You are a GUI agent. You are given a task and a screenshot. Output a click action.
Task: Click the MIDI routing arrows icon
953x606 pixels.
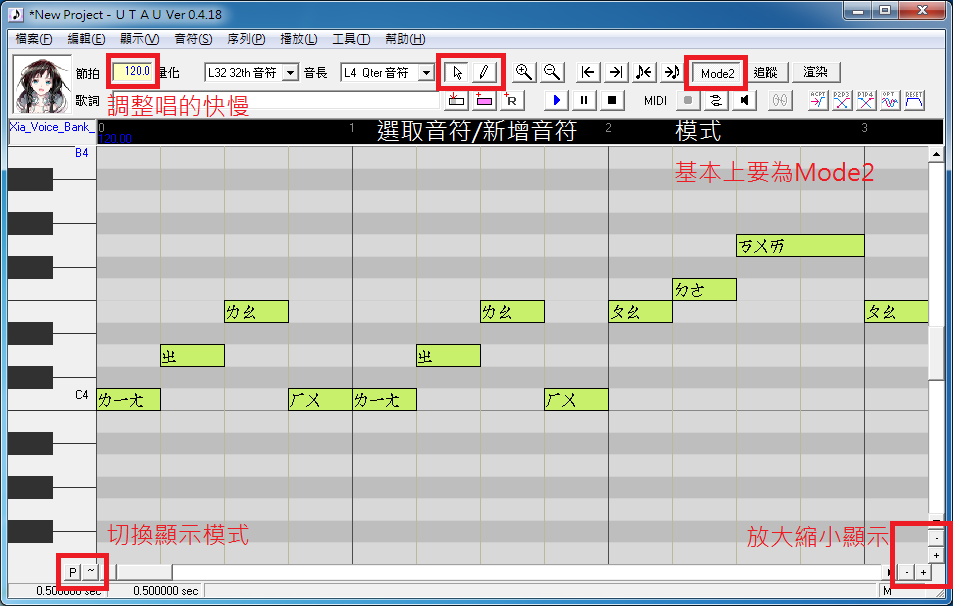pyautogui.click(x=716, y=100)
